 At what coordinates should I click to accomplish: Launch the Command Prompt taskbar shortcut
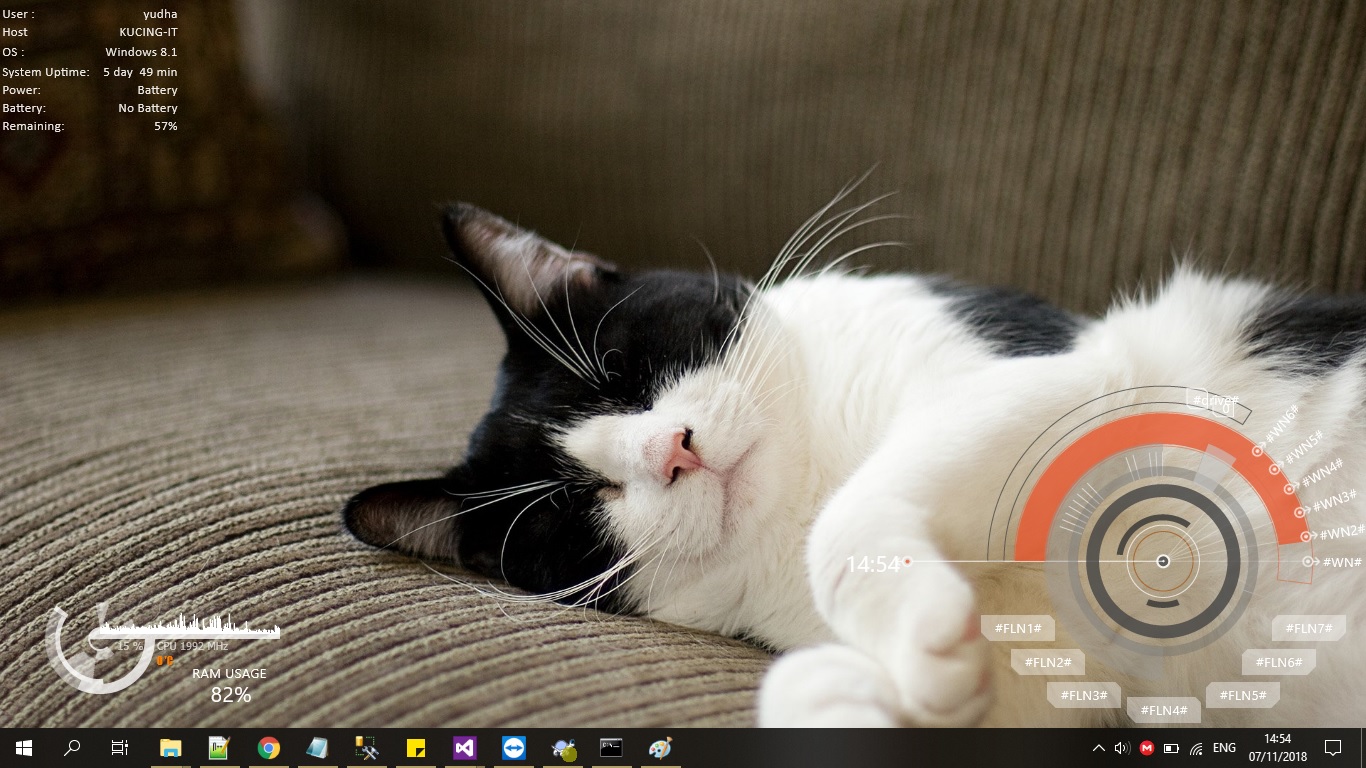click(x=611, y=747)
